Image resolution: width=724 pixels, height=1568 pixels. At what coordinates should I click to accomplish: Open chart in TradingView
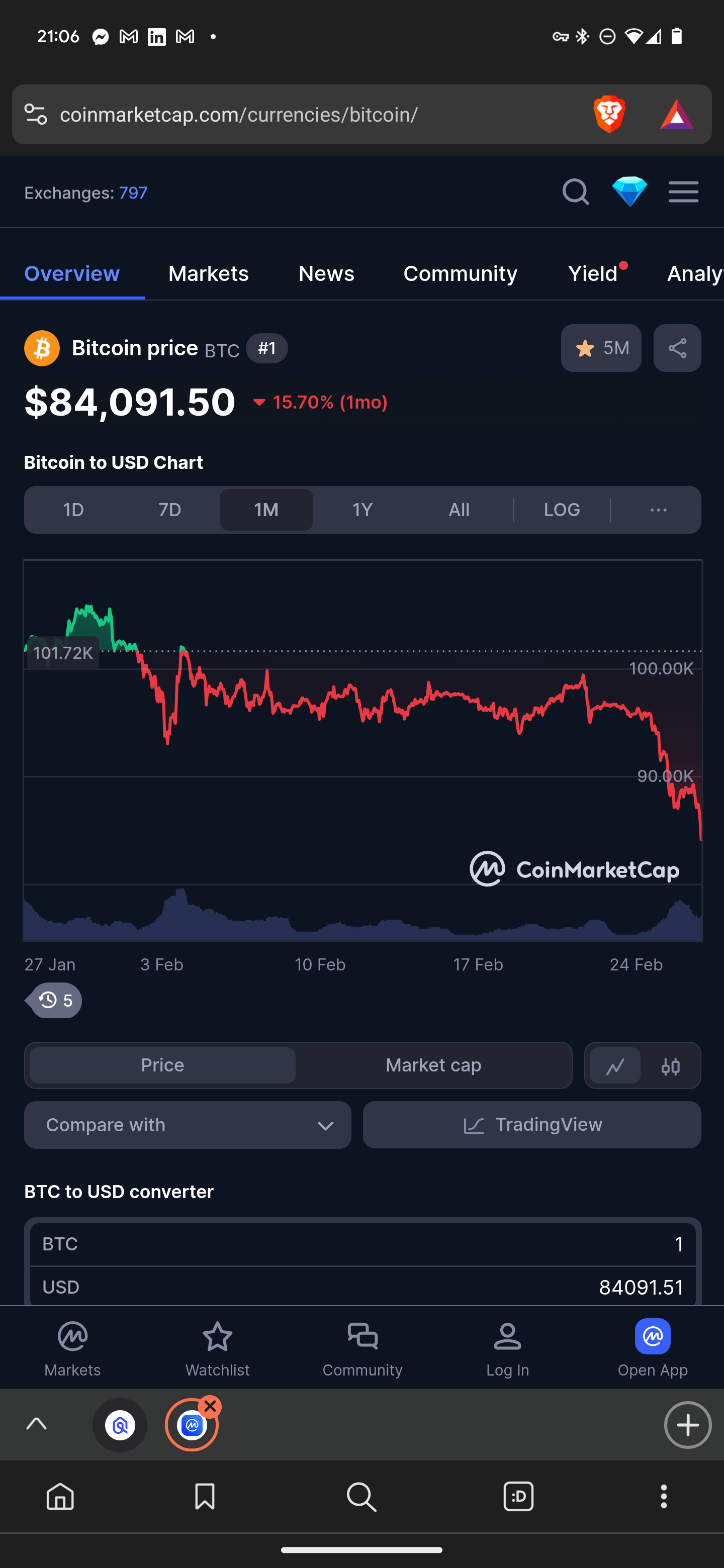[531, 1125]
